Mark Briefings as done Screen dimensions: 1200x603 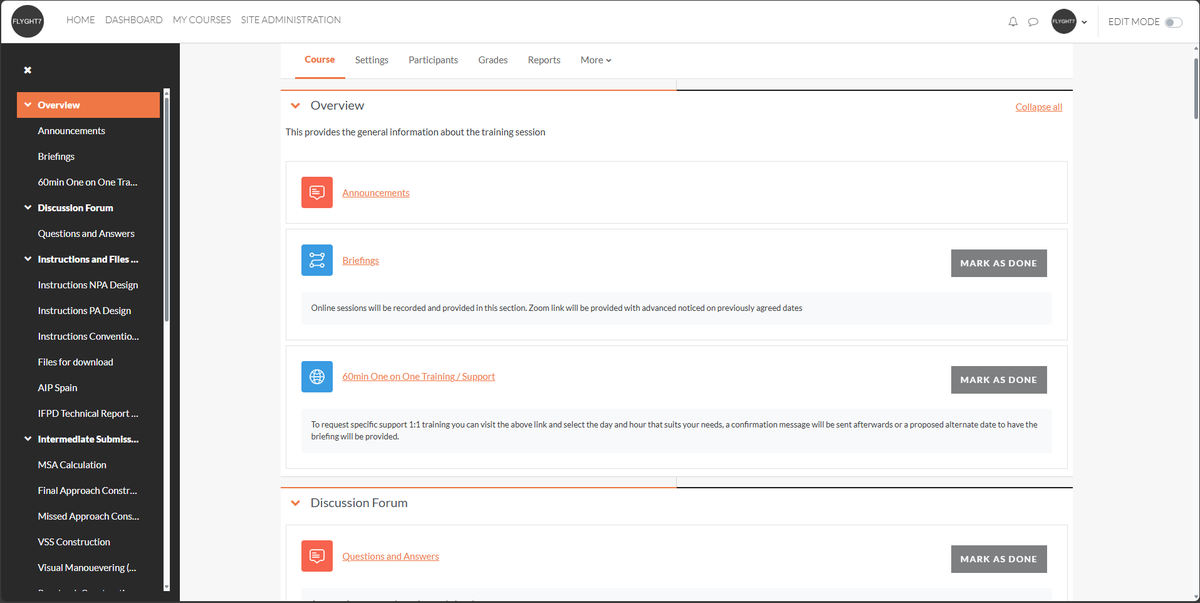click(x=999, y=263)
